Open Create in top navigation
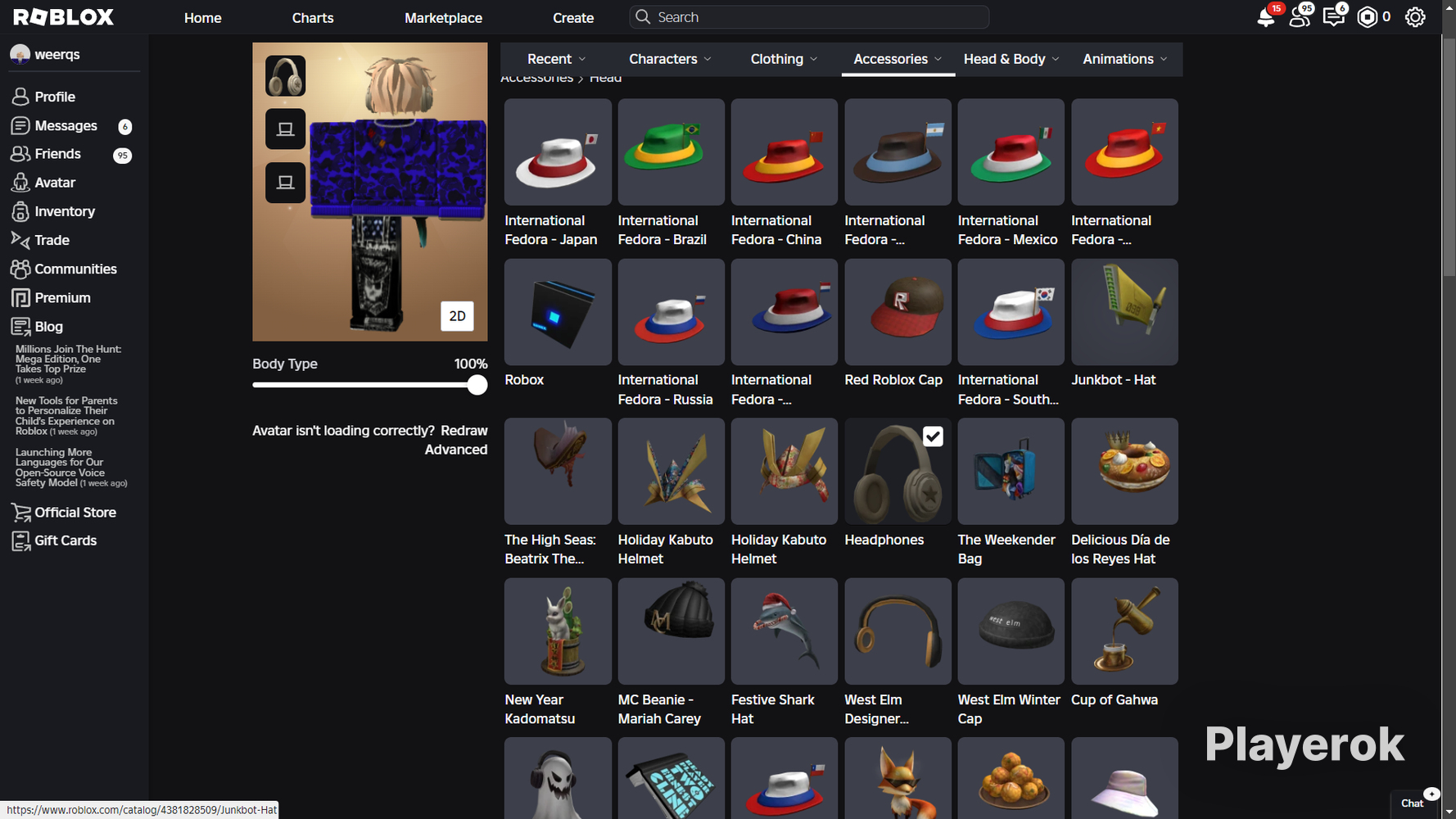This screenshot has width=1456, height=819. coord(573,17)
